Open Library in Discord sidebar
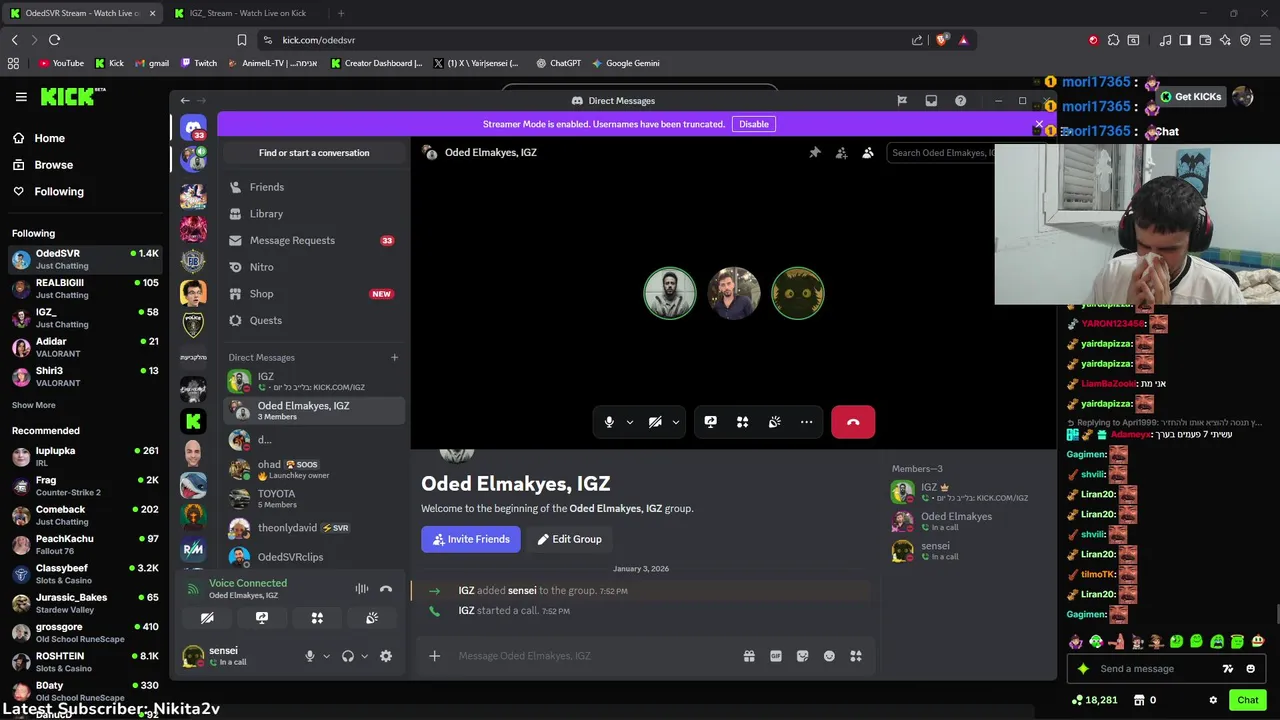This screenshot has width=1280, height=720. (x=314, y=214)
